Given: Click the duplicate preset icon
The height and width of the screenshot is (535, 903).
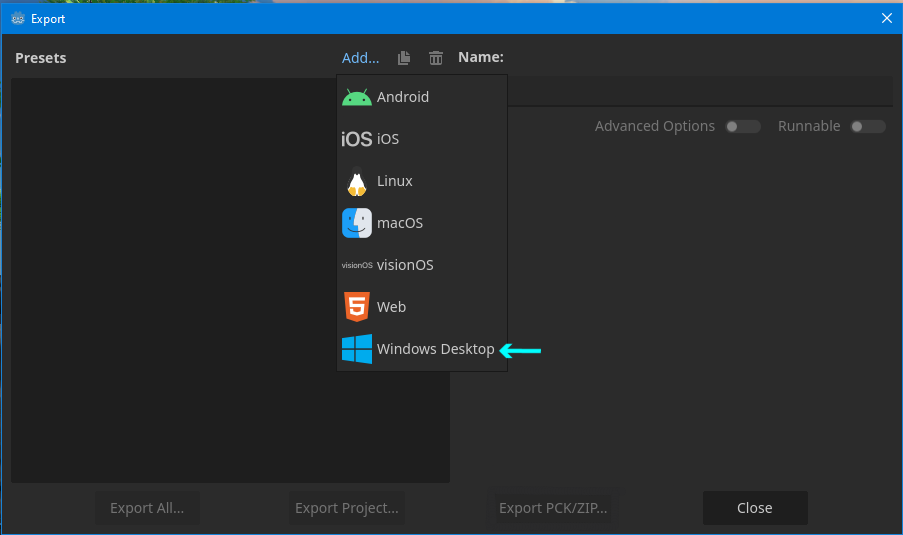Looking at the screenshot, I should coord(404,58).
